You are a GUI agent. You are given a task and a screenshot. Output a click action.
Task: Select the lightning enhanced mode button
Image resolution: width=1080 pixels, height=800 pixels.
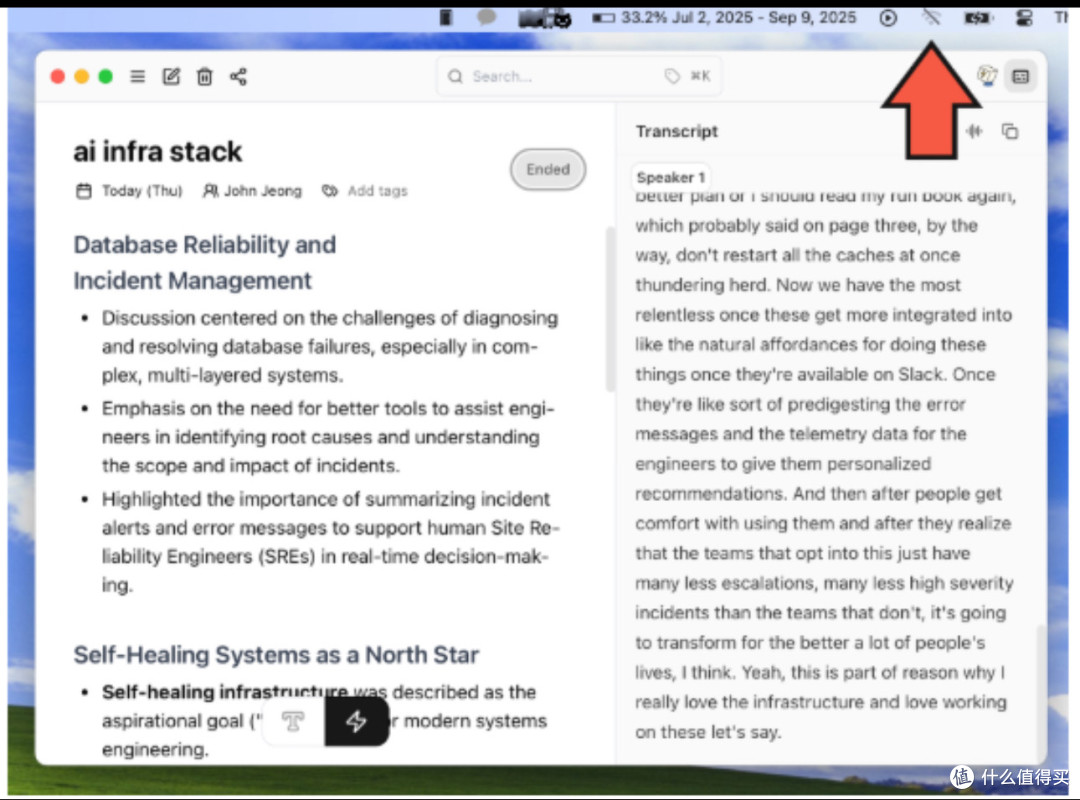point(356,721)
